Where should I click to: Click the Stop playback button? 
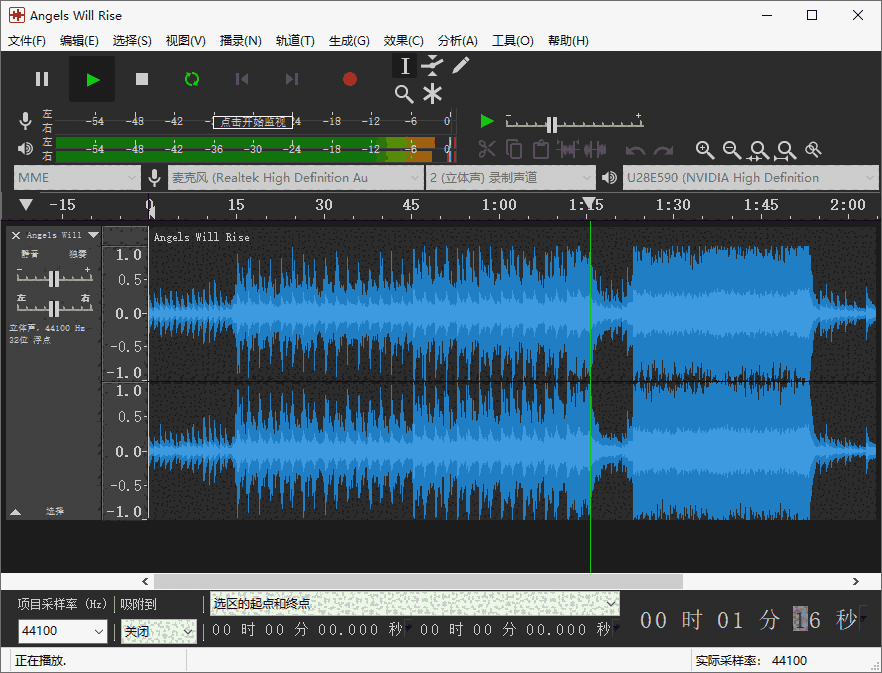click(142, 79)
